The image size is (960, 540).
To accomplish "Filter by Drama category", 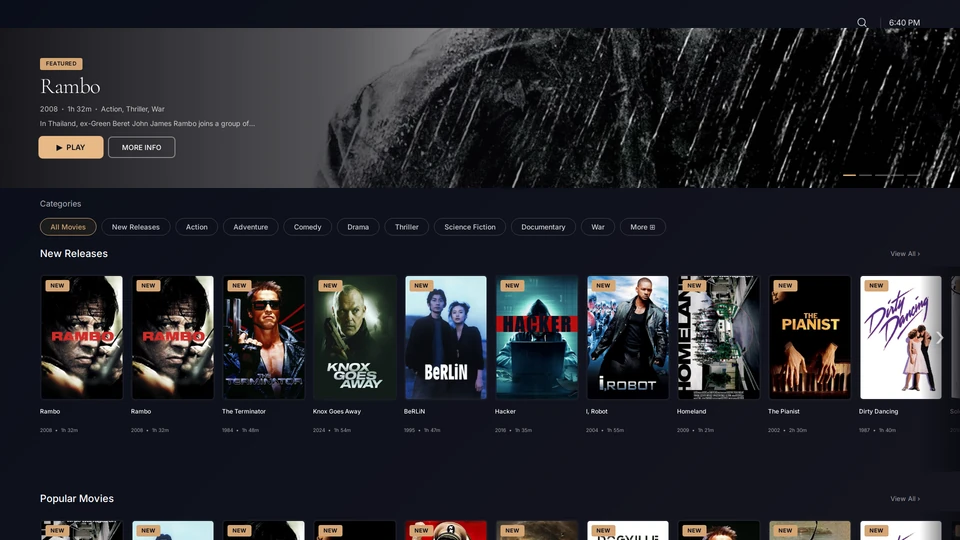I will coord(358,227).
